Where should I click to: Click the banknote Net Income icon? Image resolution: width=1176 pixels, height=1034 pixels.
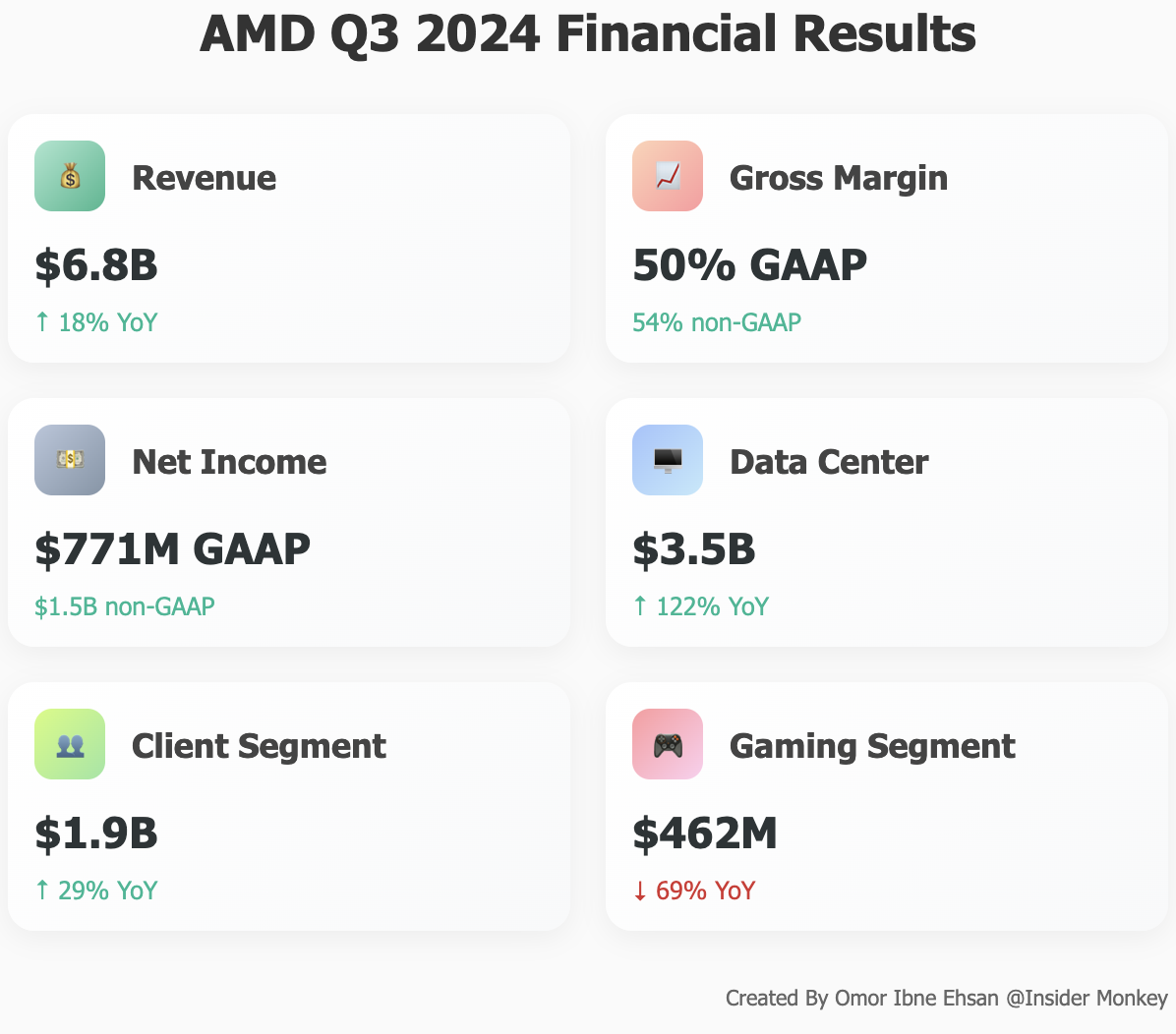click(70, 460)
